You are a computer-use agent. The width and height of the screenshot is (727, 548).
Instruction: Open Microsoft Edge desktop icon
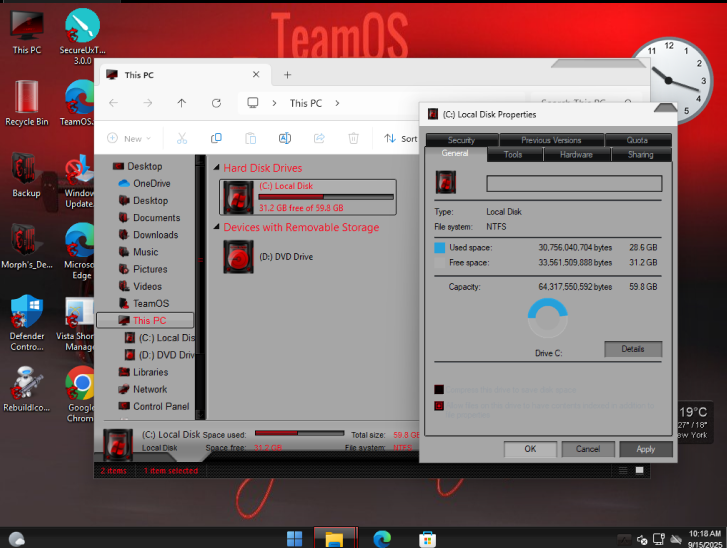click(79, 251)
